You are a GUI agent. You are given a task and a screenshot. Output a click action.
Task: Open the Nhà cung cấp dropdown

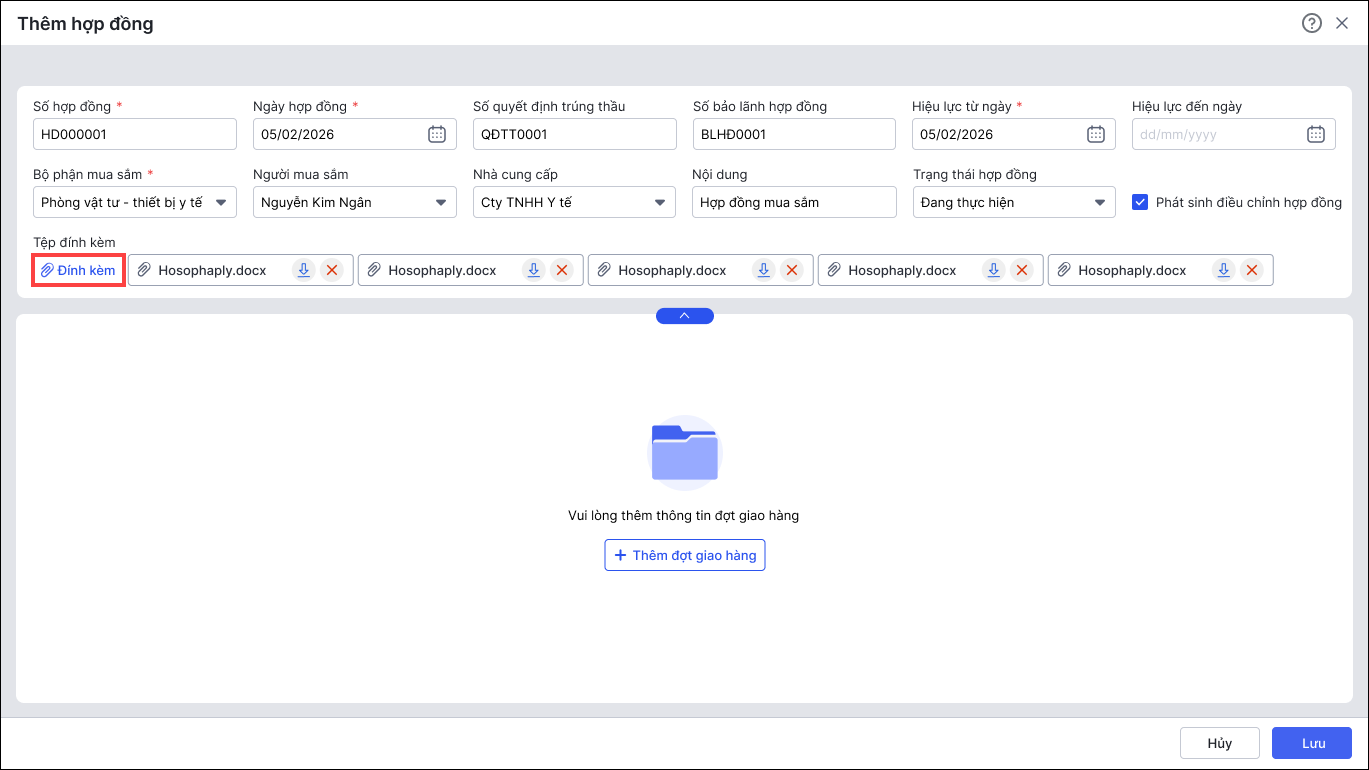660,202
